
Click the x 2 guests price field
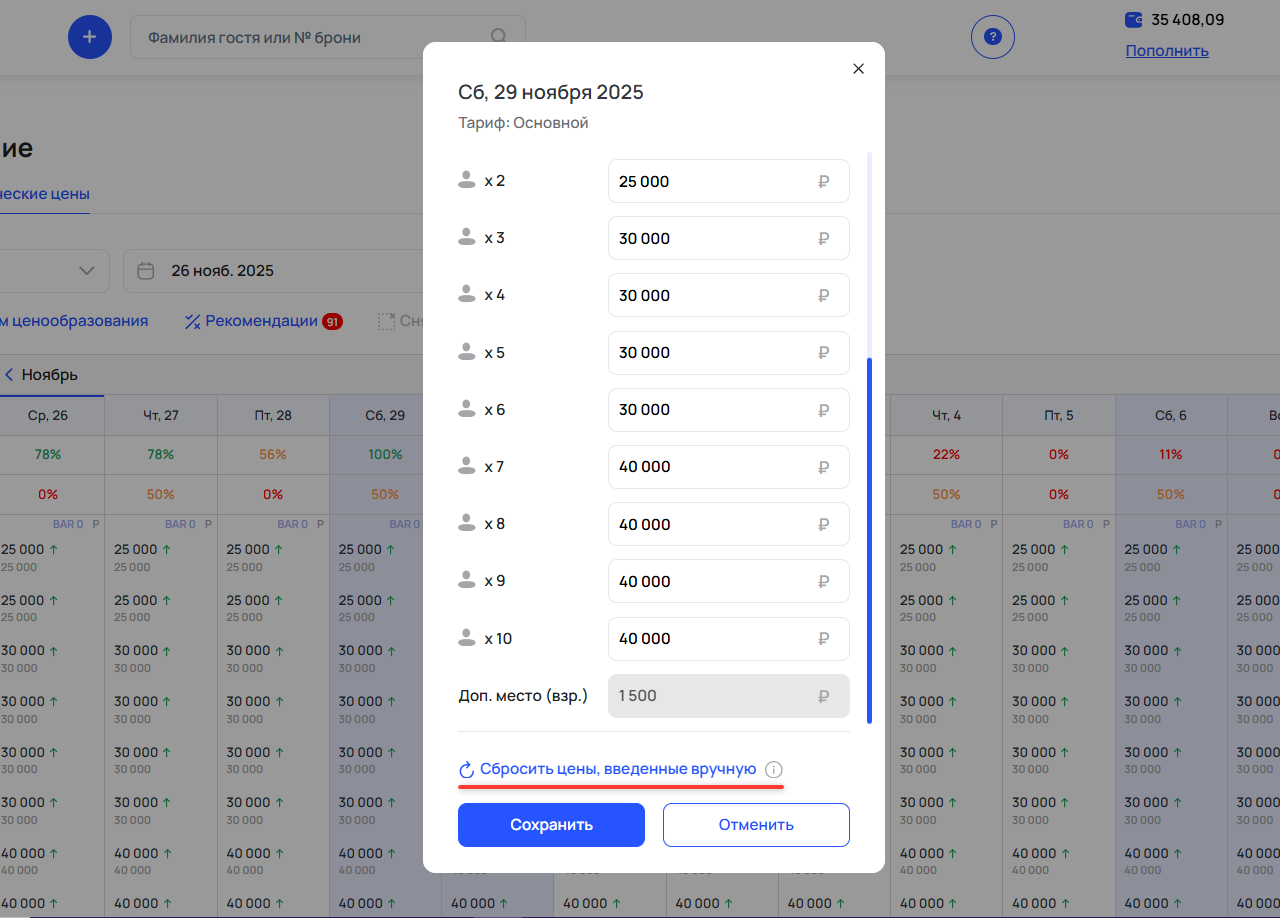pos(728,181)
